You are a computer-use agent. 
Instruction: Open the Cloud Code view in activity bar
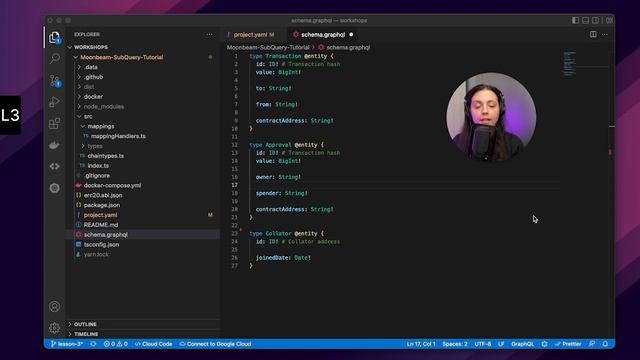tap(54, 166)
